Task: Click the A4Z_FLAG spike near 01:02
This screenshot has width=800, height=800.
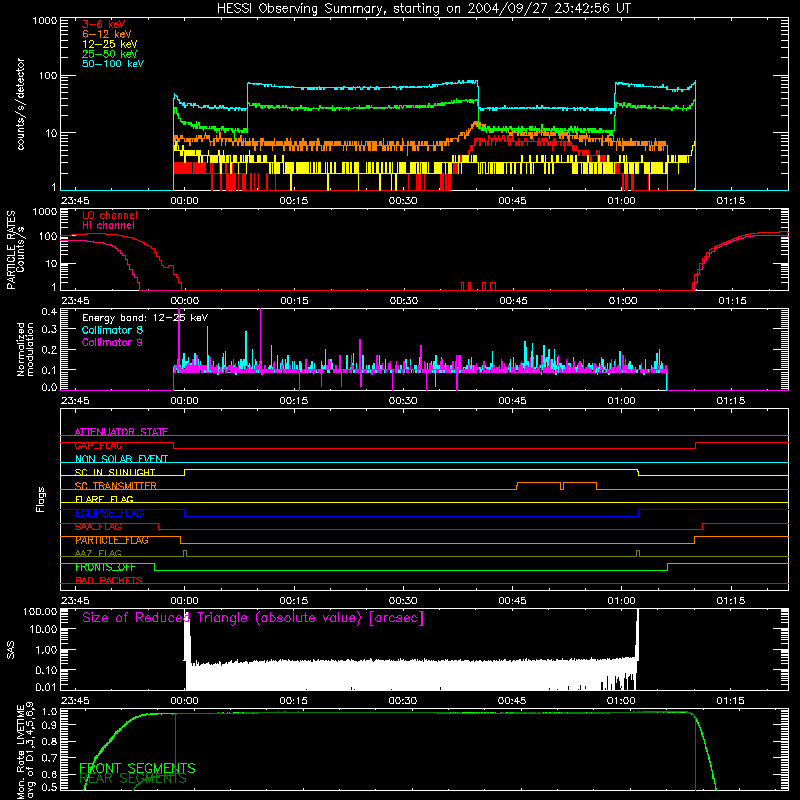Action: pyautogui.click(x=638, y=554)
